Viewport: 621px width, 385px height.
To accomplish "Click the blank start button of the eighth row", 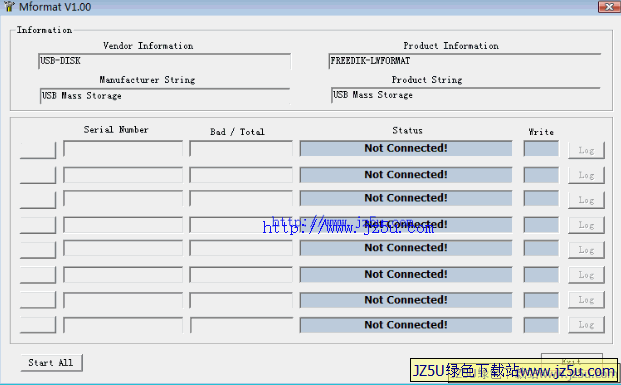I will (x=38, y=325).
